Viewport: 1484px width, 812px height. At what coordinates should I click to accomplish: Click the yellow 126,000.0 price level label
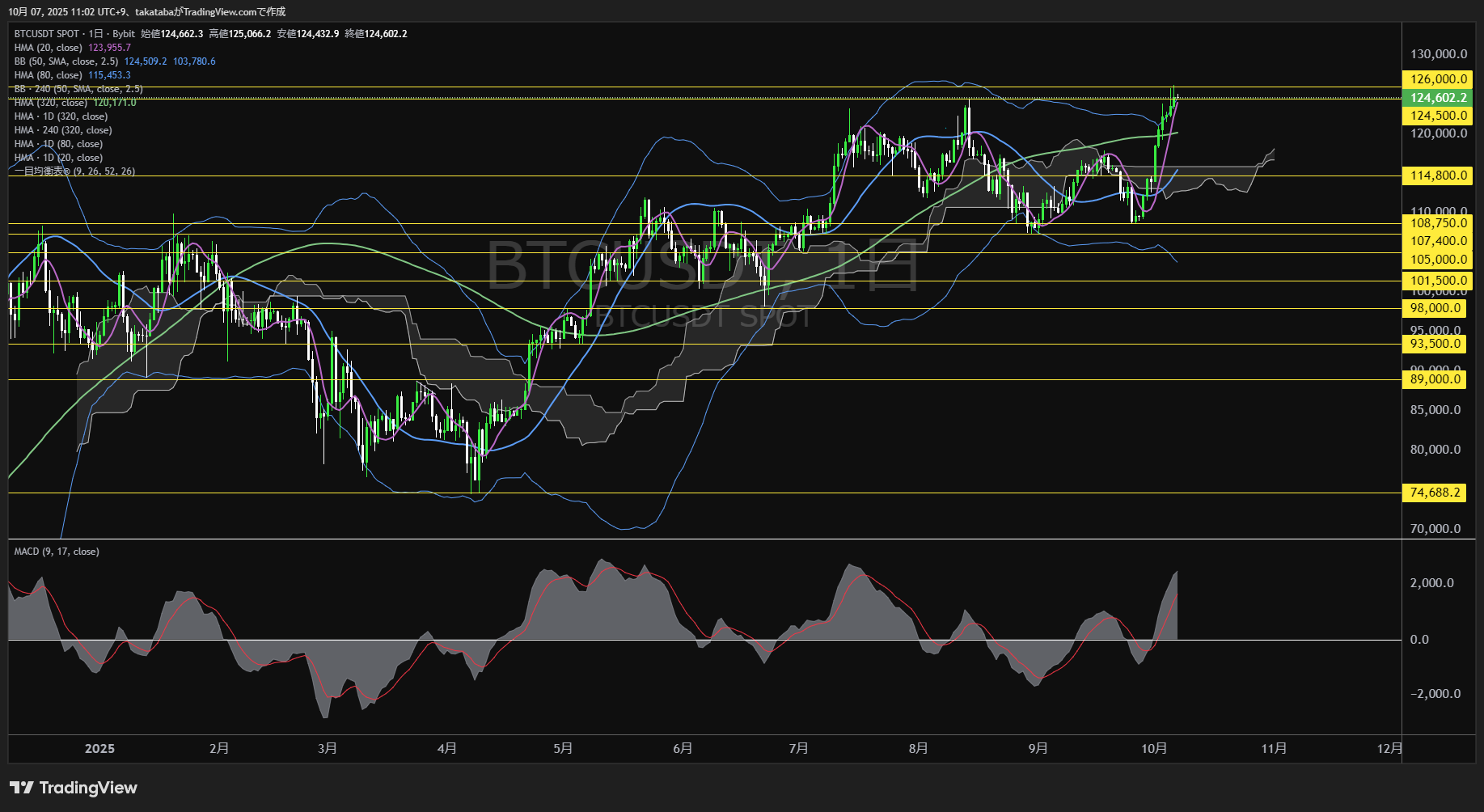tap(1437, 79)
